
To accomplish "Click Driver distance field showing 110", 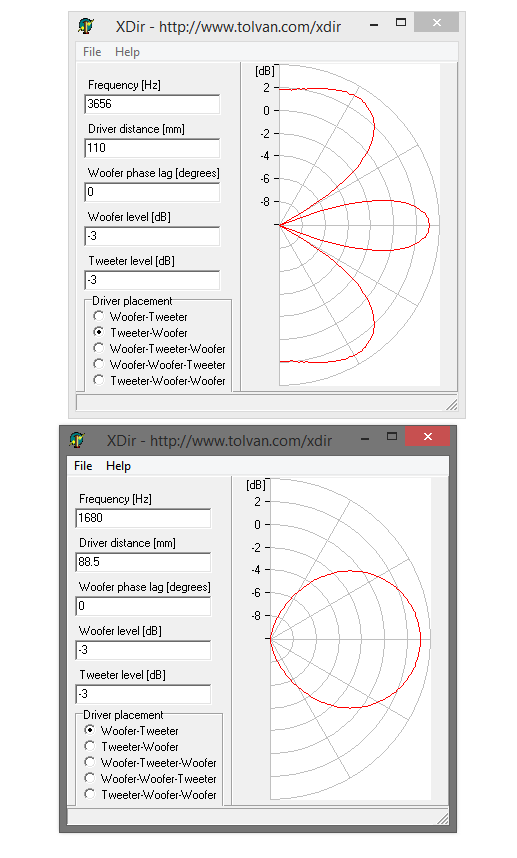I will (152, 148).
